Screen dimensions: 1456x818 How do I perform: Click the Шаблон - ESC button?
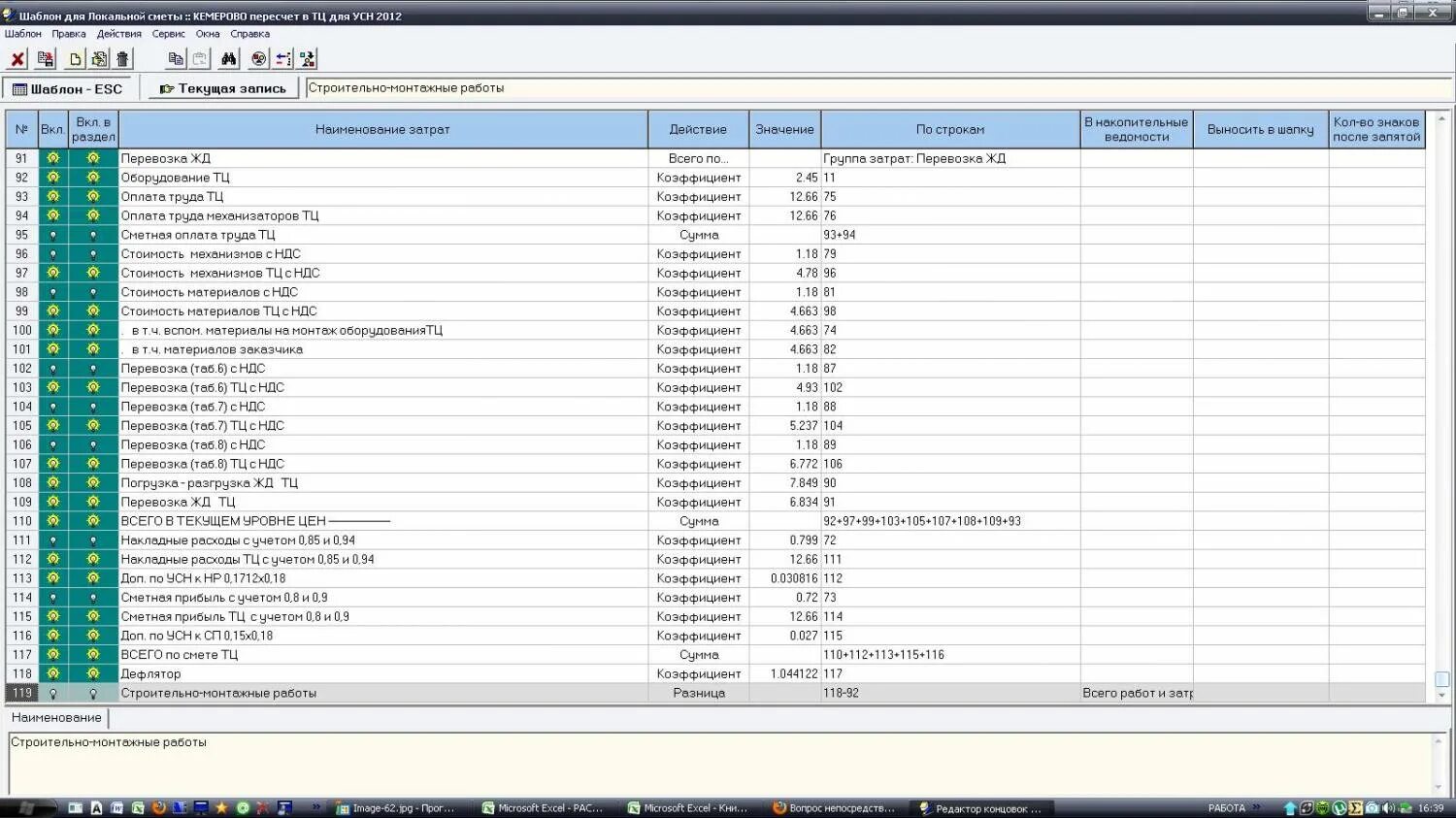[x=68, y=88]
